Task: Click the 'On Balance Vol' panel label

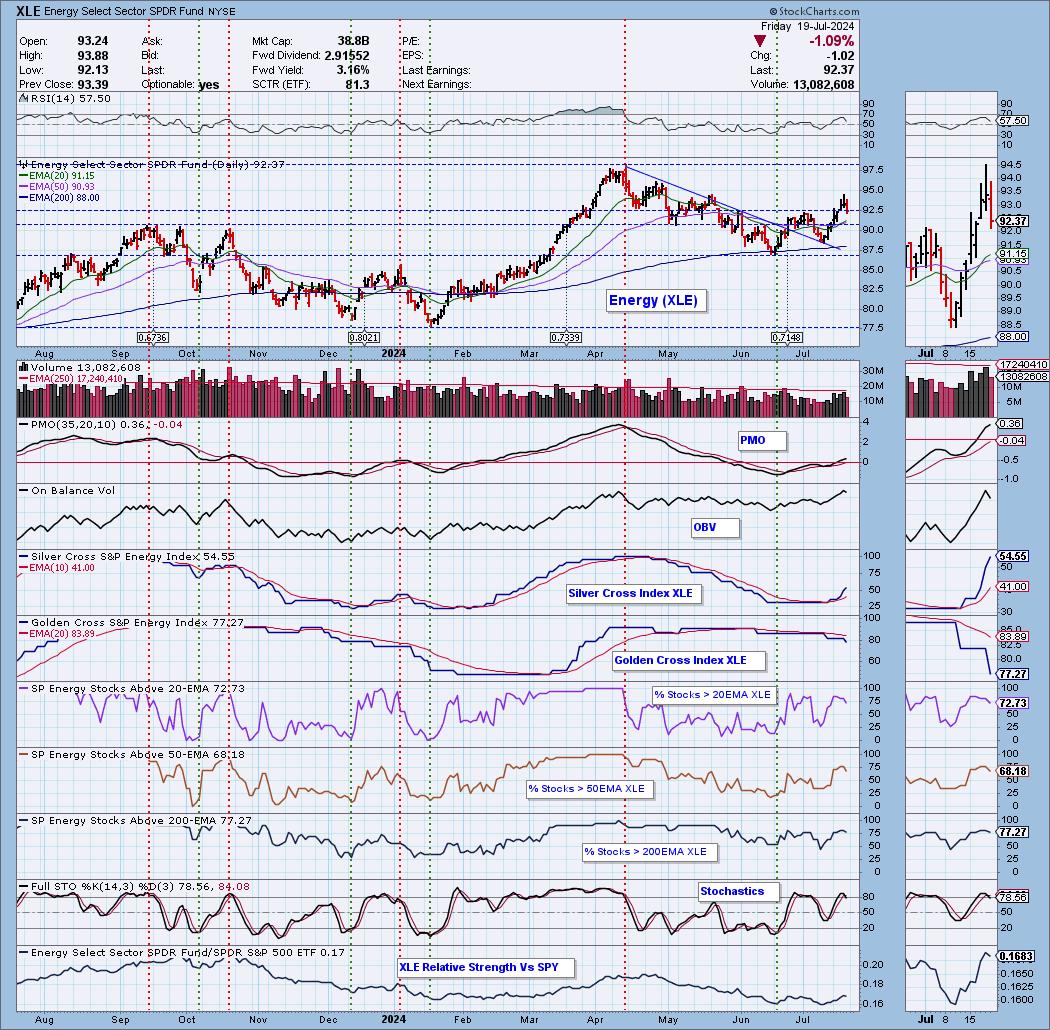Action: point(67,490)
